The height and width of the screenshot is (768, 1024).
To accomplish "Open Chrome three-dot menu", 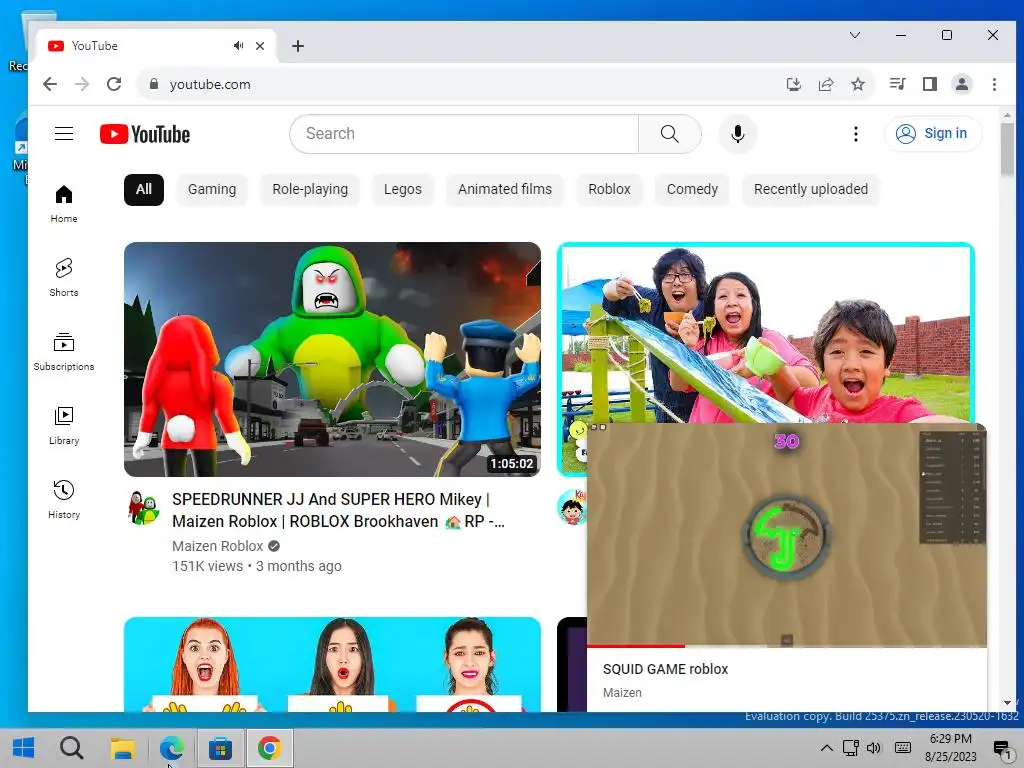I will coord(994,84).
